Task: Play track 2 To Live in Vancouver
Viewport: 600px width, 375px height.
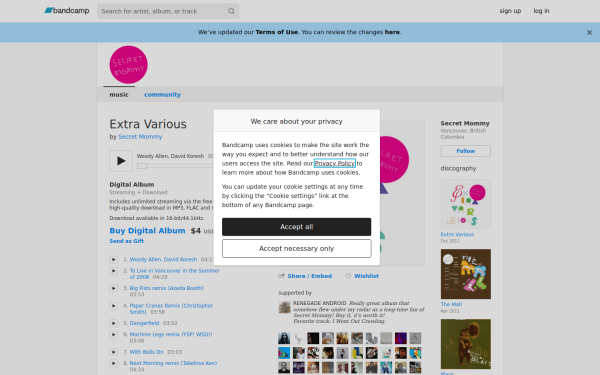Action: [113, 271]
